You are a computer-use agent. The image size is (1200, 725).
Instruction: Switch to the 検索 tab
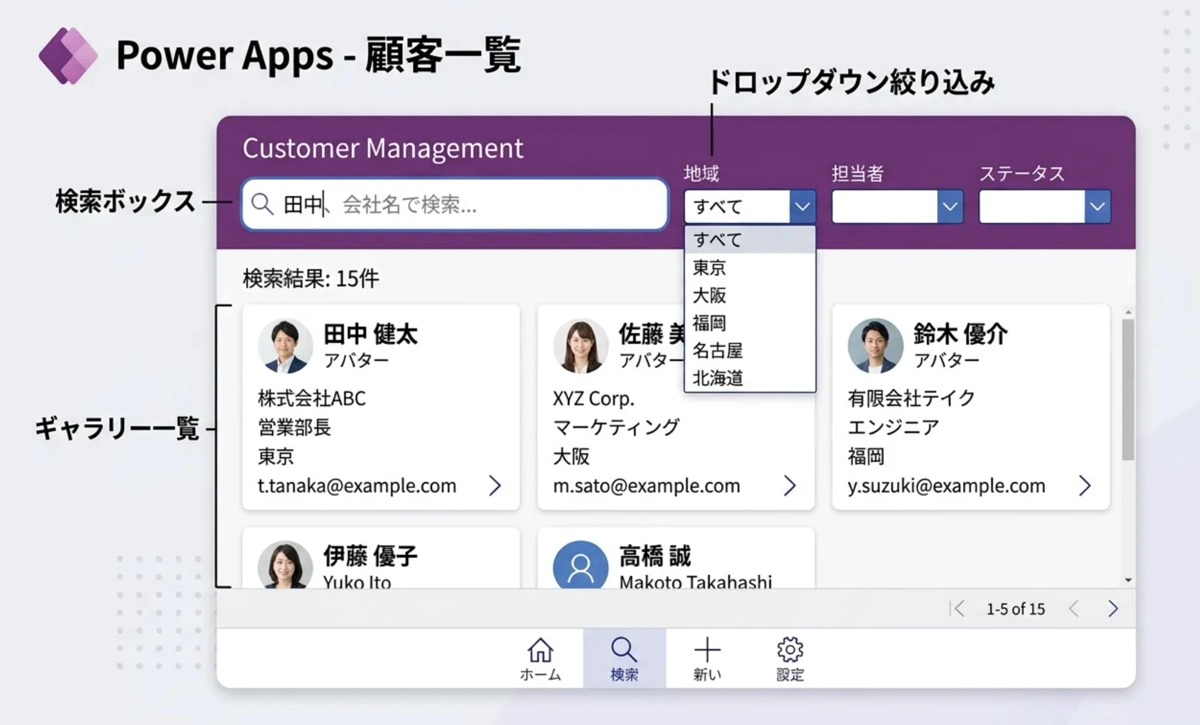pos(624,658)
